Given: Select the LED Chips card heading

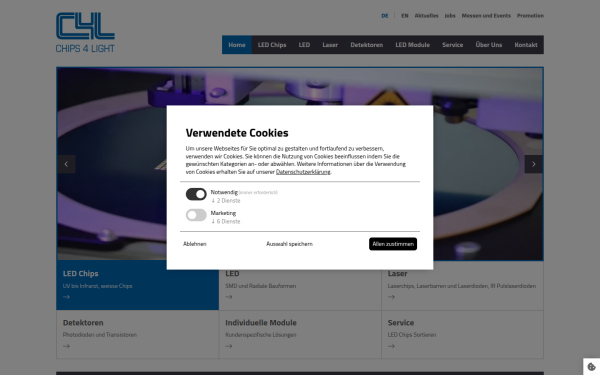Looking at the screenshot, I should pyautogui.click(x=80, y=274).
